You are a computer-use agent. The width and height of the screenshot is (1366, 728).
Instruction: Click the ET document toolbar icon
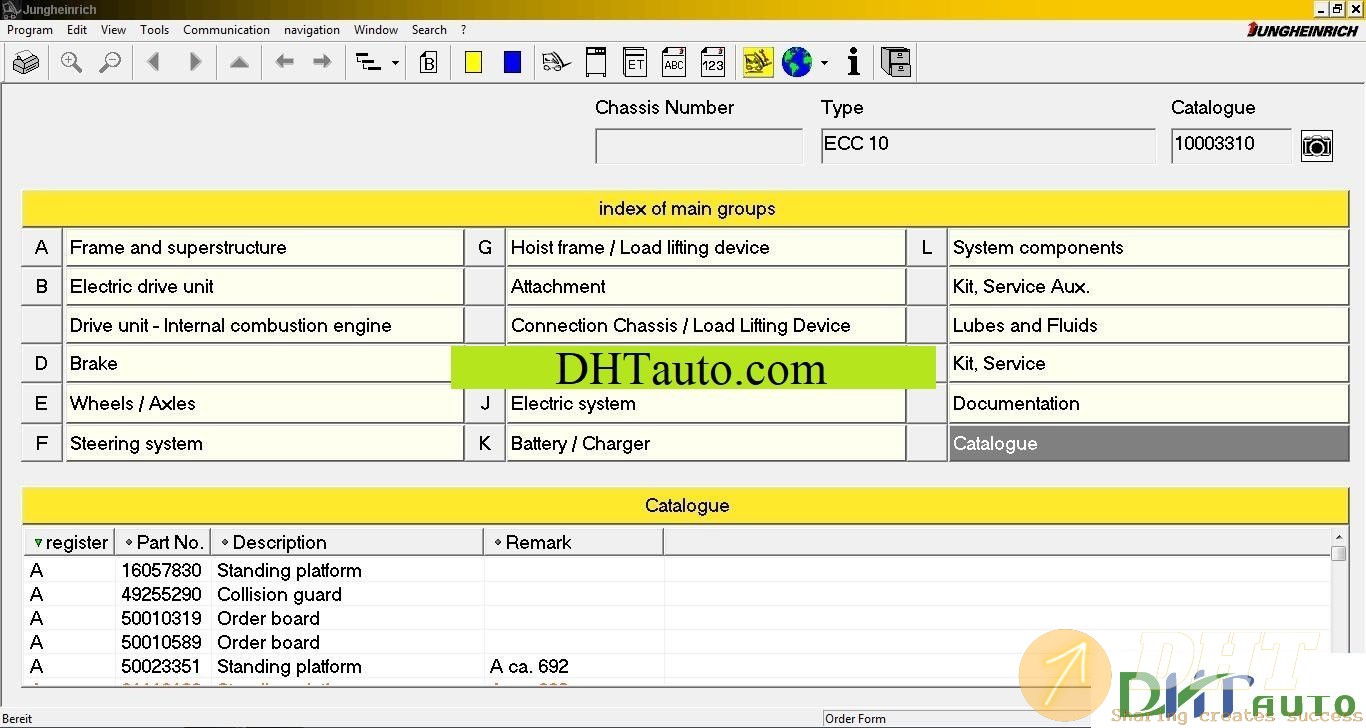pos(634,62)
